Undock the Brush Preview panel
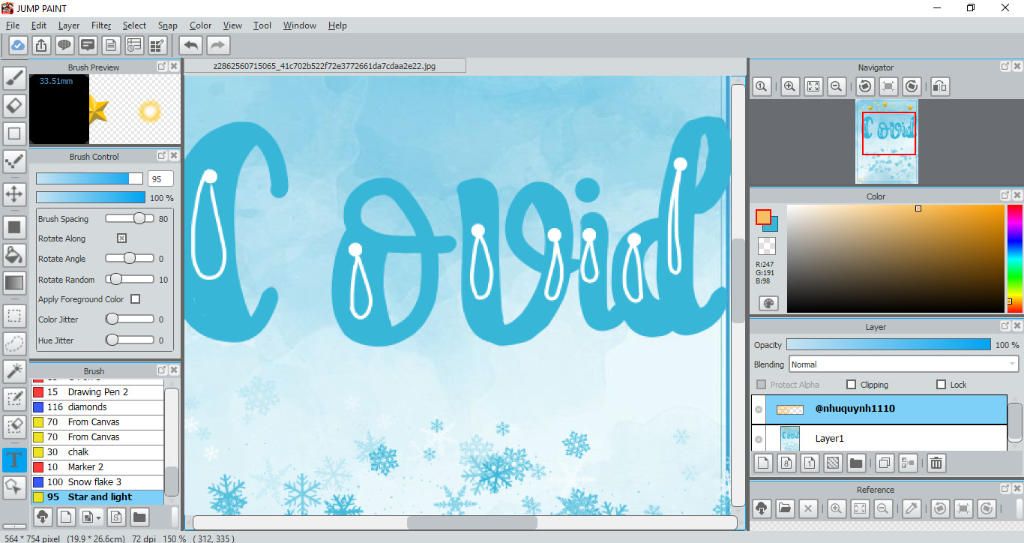 coord(162,67)
